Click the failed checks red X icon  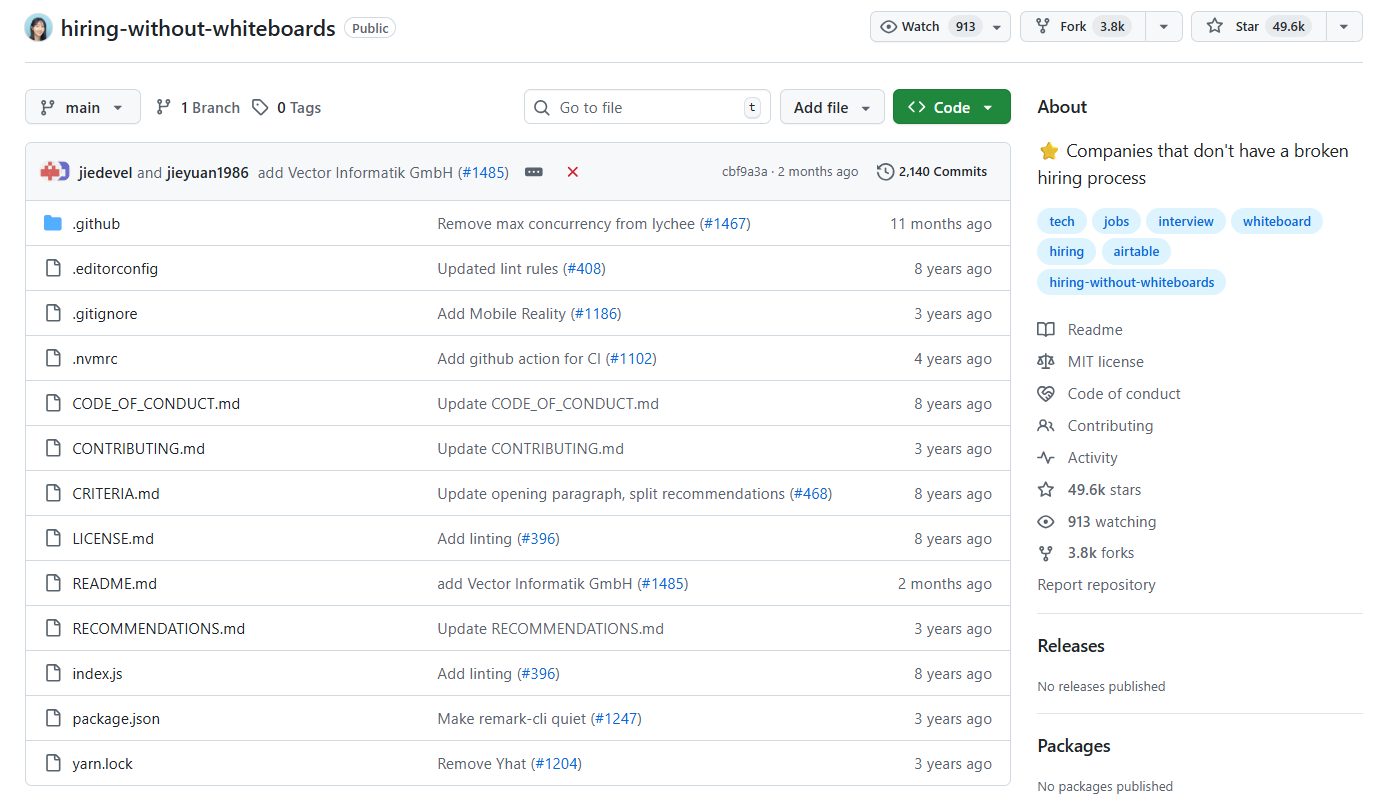(573, 172)
